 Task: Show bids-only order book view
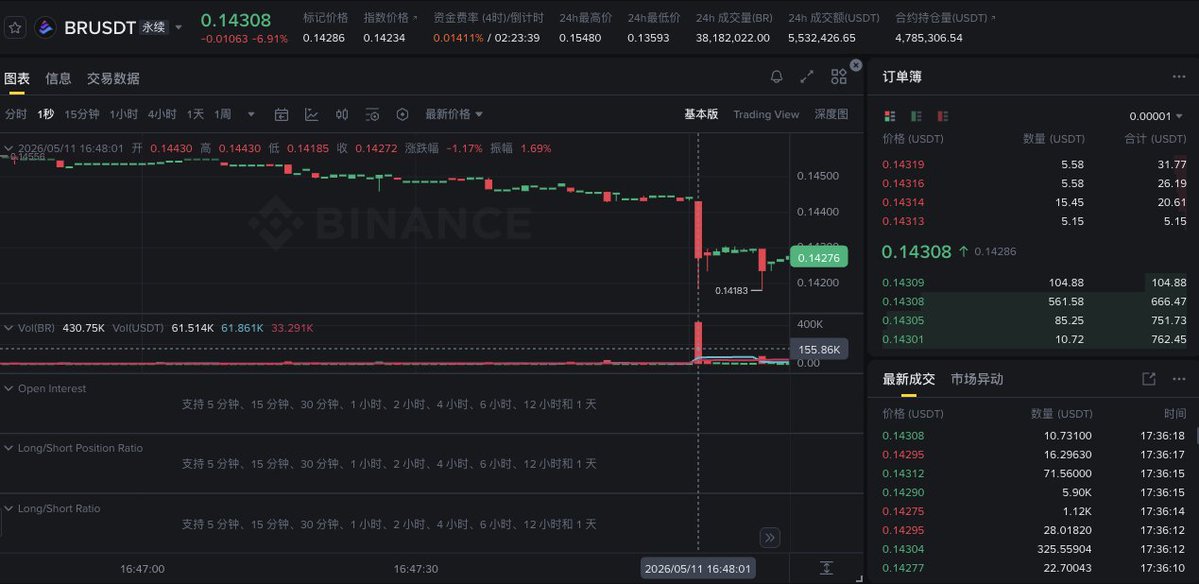point(916,116)
